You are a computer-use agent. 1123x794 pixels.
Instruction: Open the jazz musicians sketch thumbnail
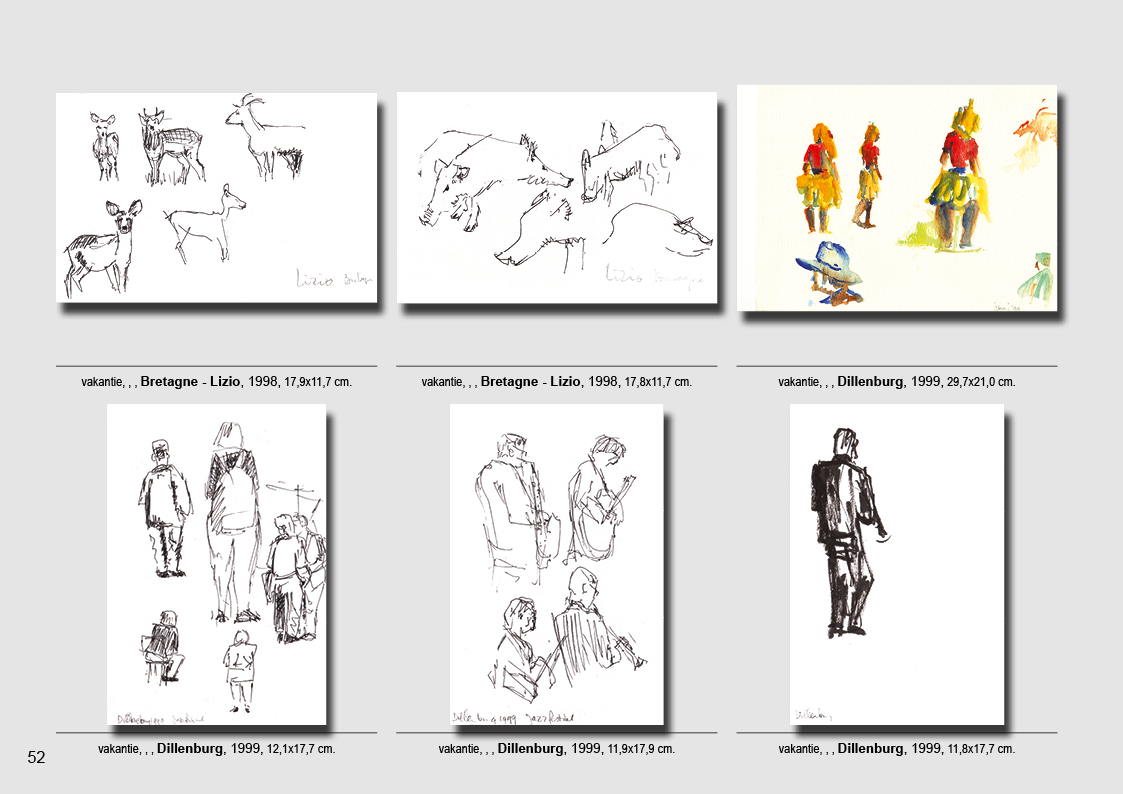tap(557, 564)
